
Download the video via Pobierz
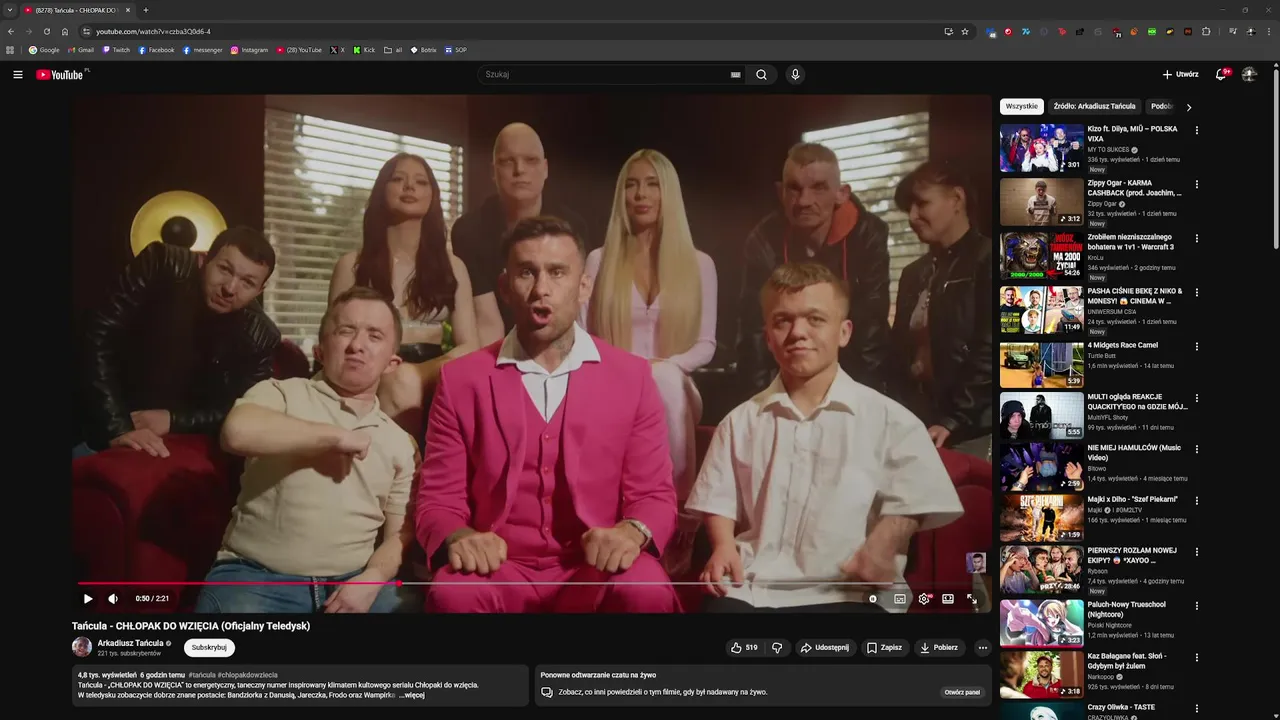click(939, 648)
